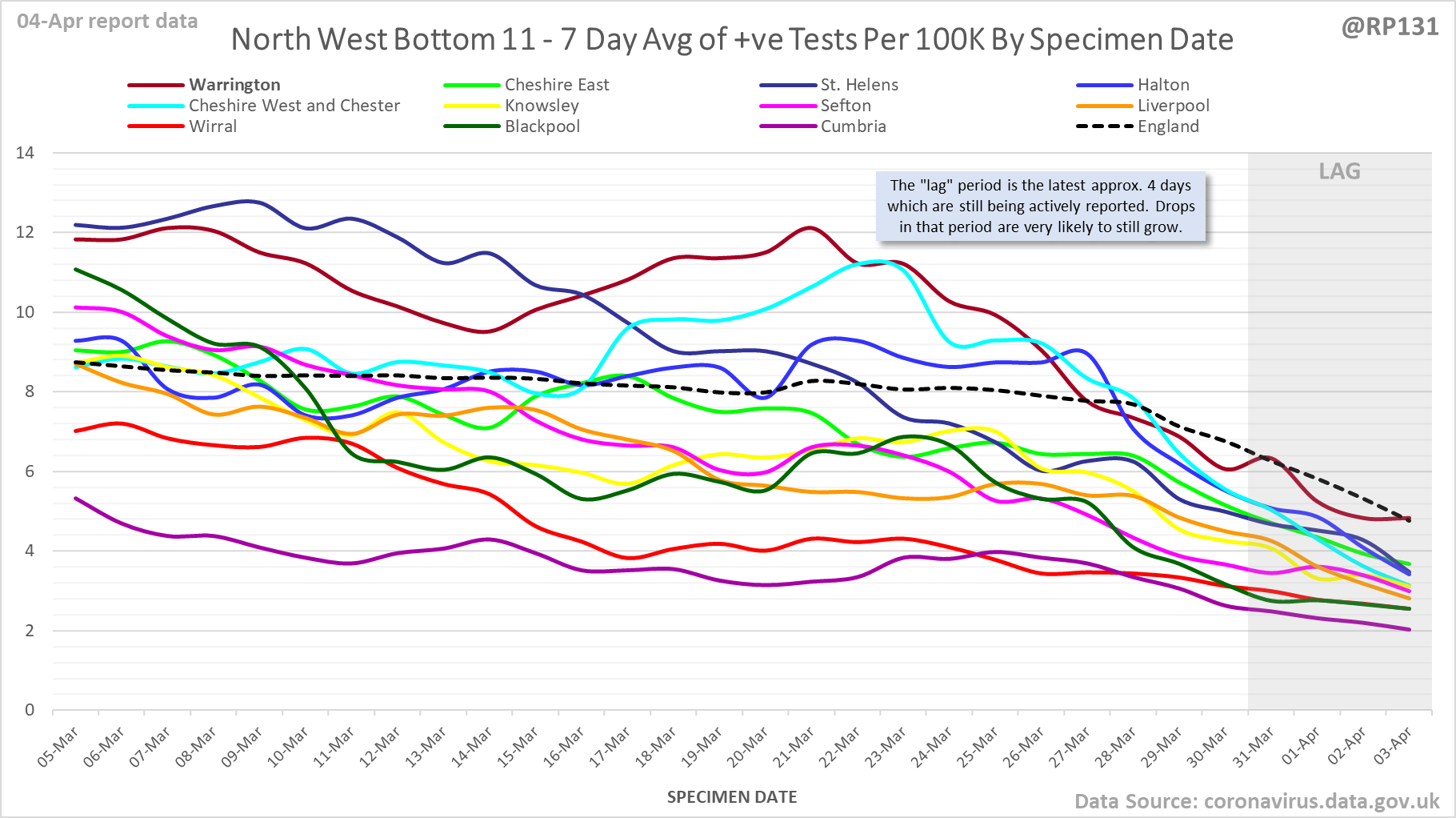Click the yellow Knowsley legend line
Viewport: 1456px width, 818px height.
472,106
